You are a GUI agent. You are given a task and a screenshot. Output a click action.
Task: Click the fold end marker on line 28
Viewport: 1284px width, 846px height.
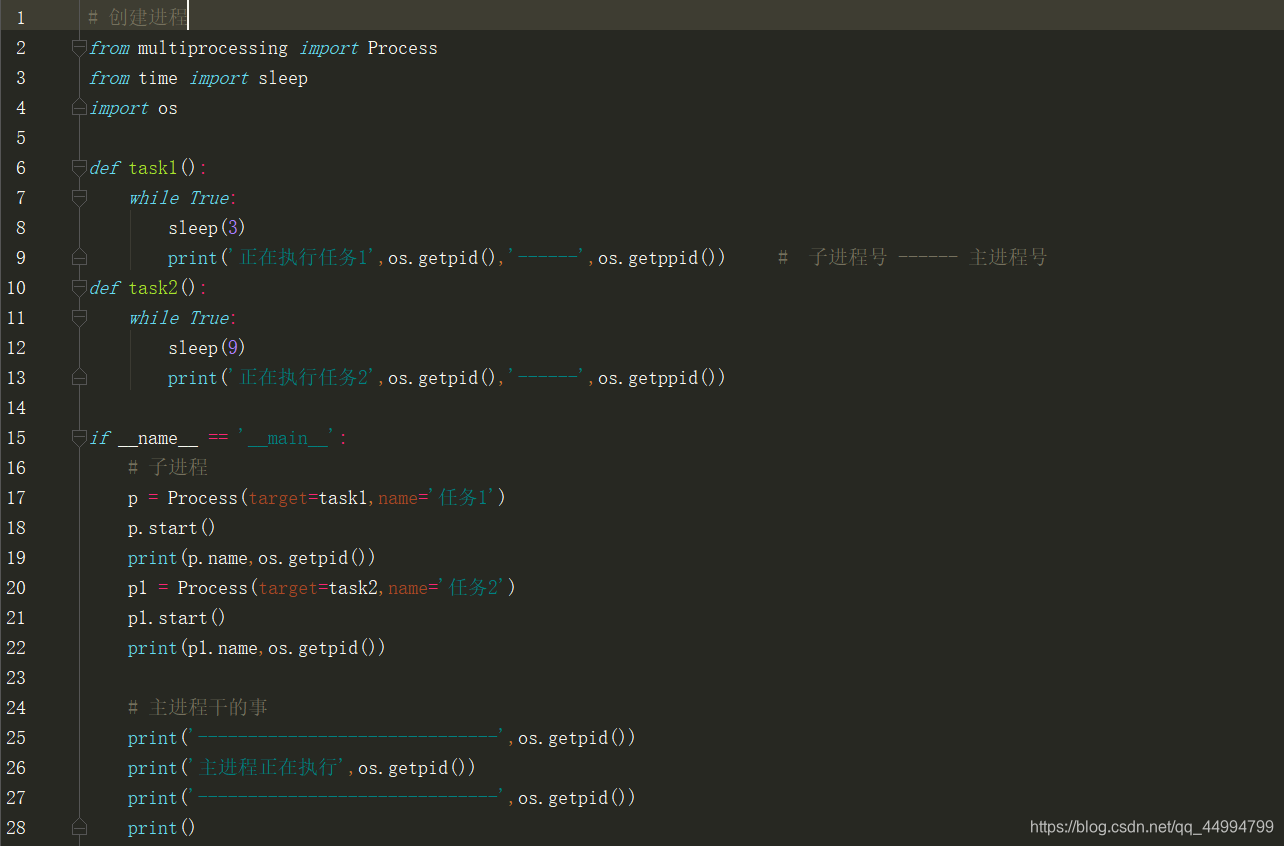pos(80,828)
